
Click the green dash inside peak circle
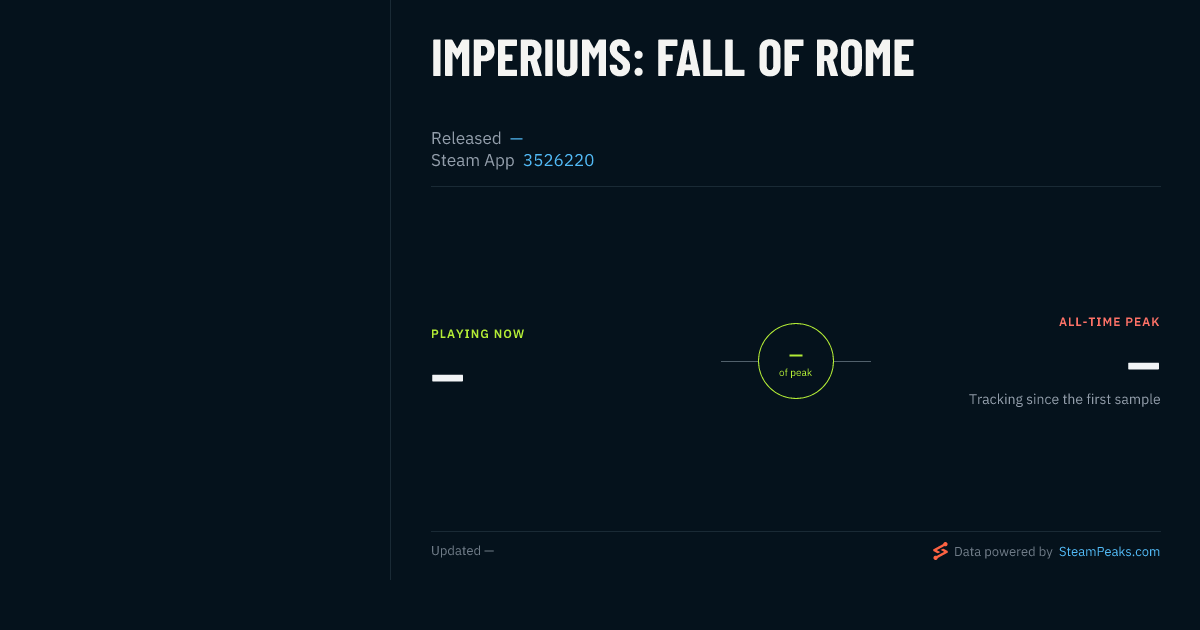[796, 355]
